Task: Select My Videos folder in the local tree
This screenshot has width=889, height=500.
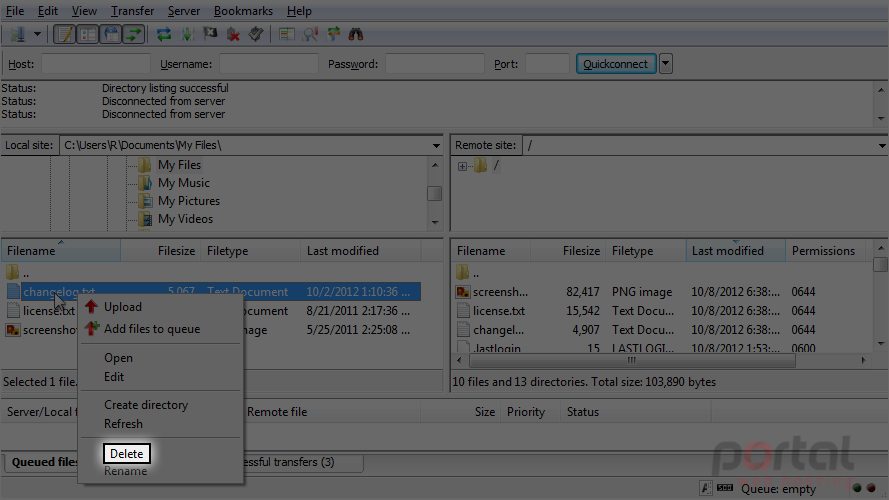Action: pos(185,219)
